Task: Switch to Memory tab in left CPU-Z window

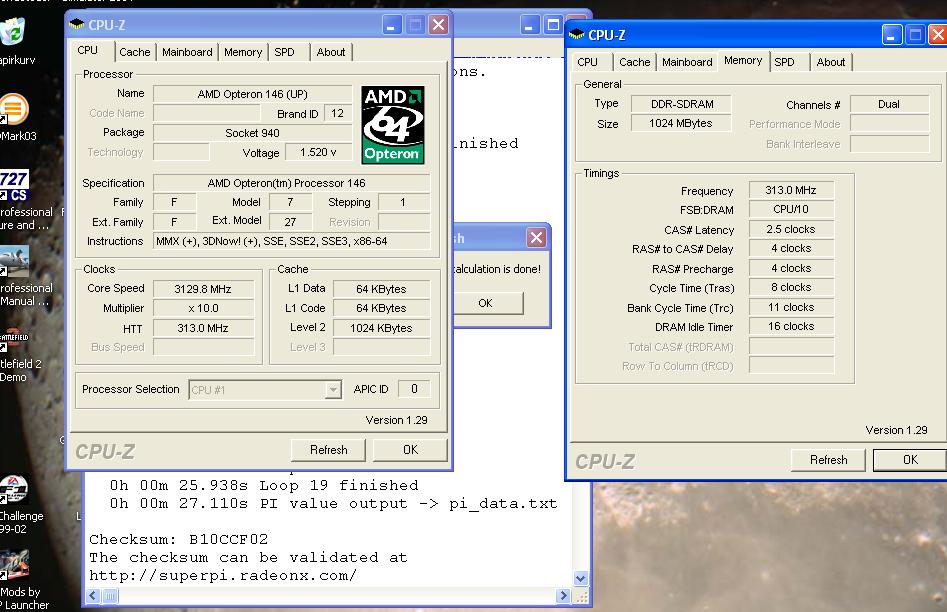Action: 243,52
